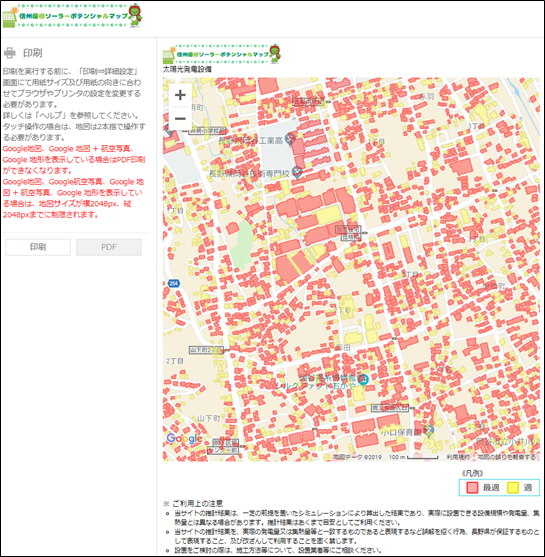Click the Google logo on the map
Viewport: 545px width, 557px height.
click(184, 438)
